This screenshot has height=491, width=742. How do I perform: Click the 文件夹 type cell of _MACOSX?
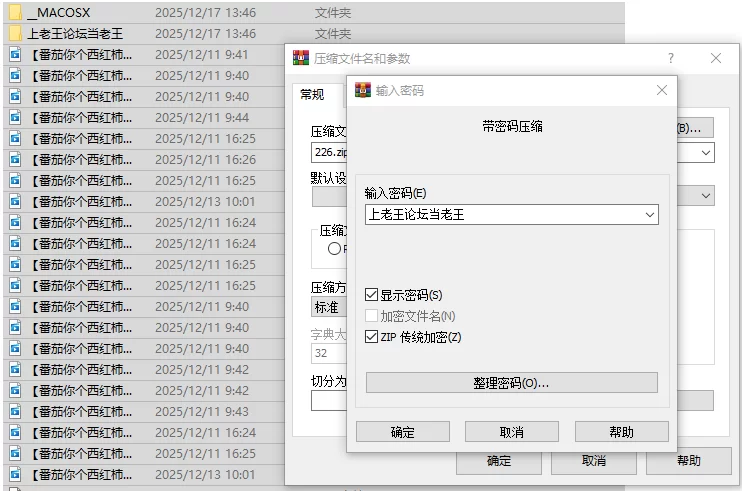click(333, 13)
